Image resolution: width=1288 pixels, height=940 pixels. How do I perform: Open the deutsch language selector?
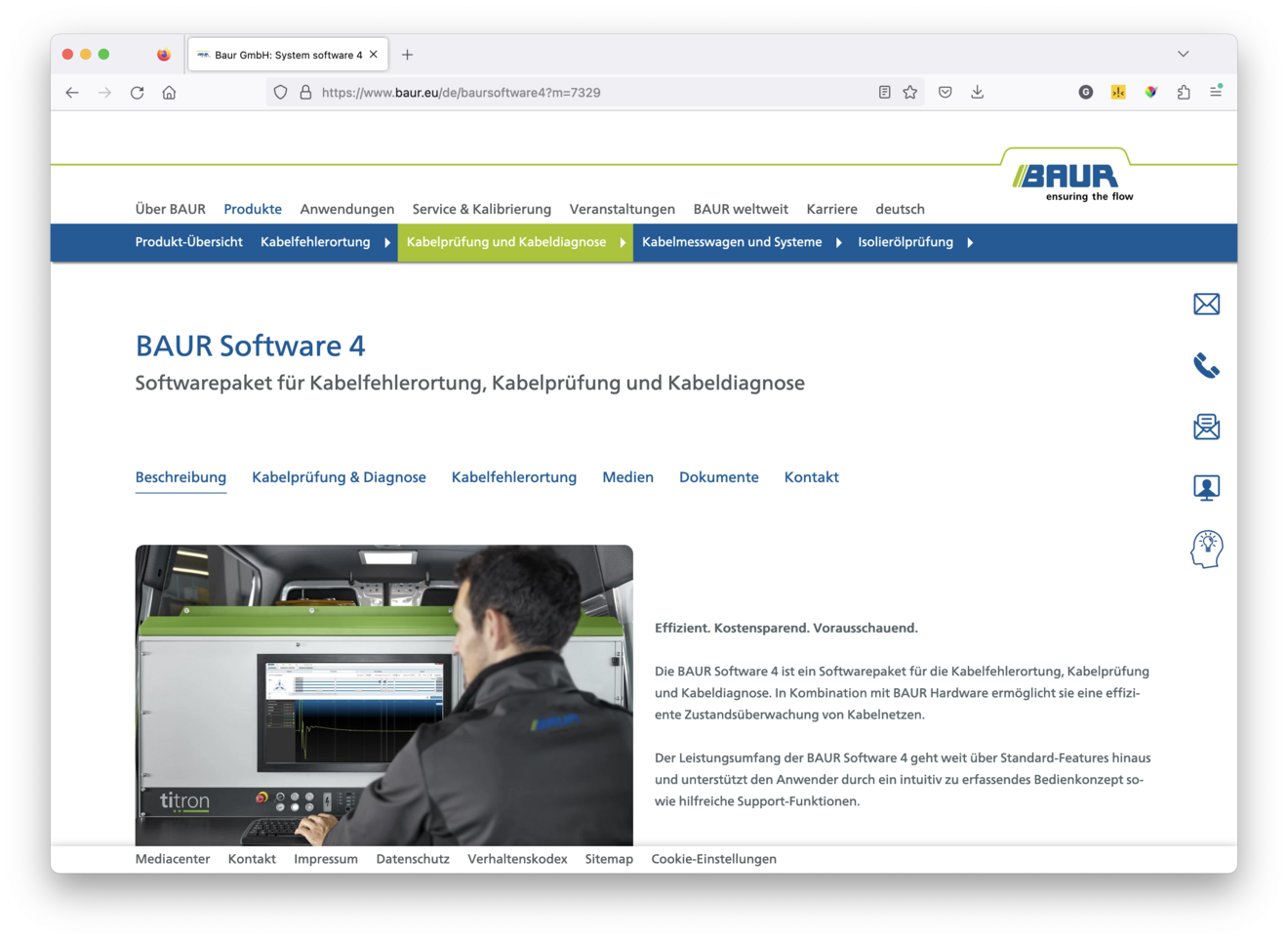click(x=900, y=209)
